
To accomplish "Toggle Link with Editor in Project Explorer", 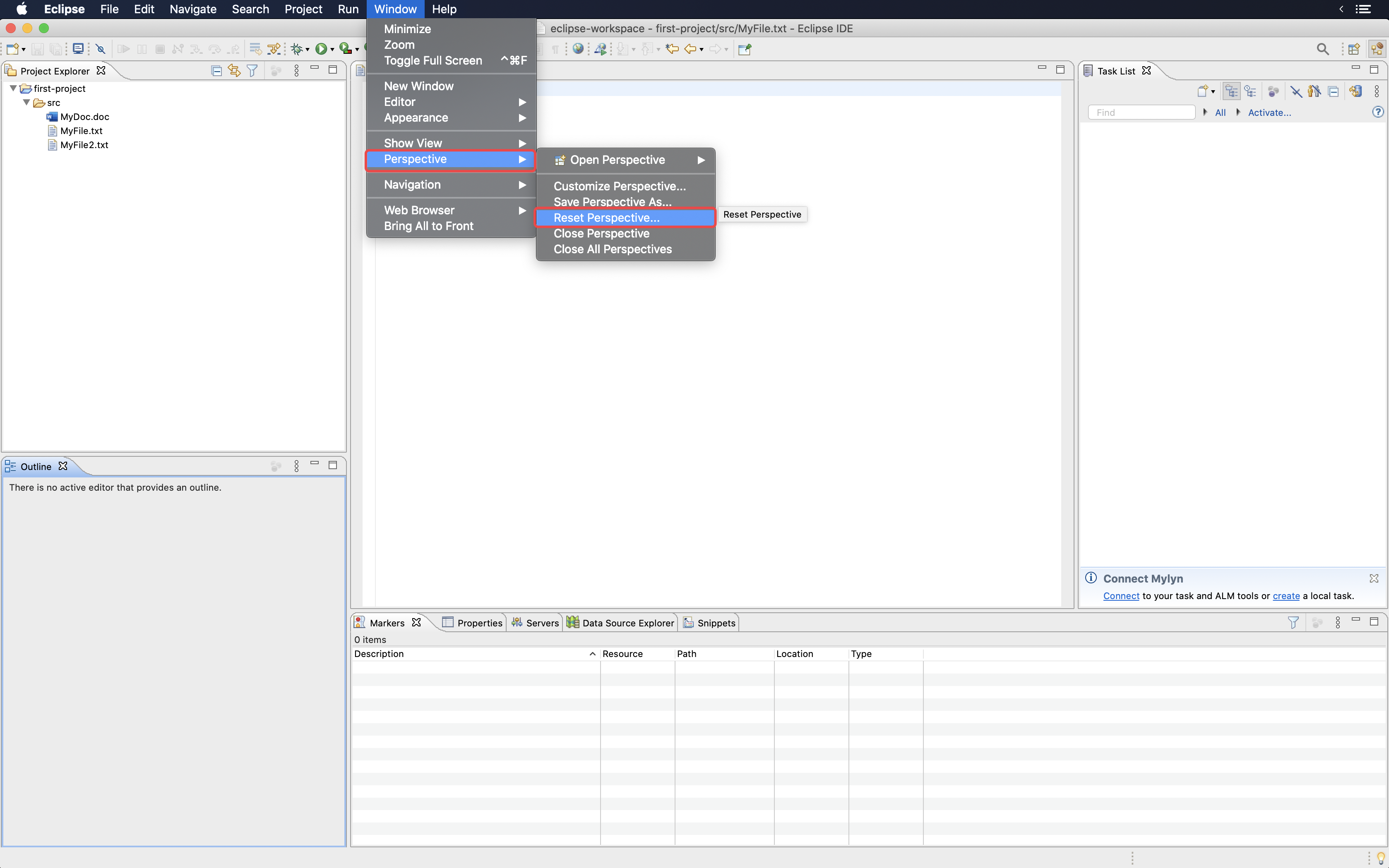I will pyautogui.click(x=234, y=71).
